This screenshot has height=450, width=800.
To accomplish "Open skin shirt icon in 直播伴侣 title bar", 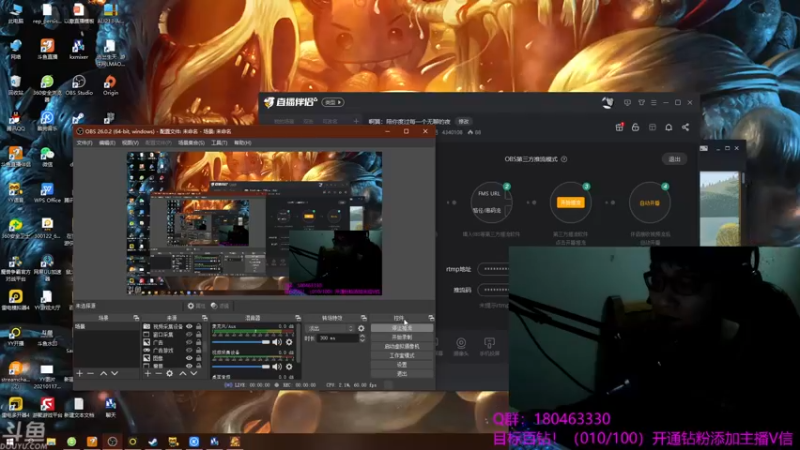I will pyautogui.click(x=641, y=103).
